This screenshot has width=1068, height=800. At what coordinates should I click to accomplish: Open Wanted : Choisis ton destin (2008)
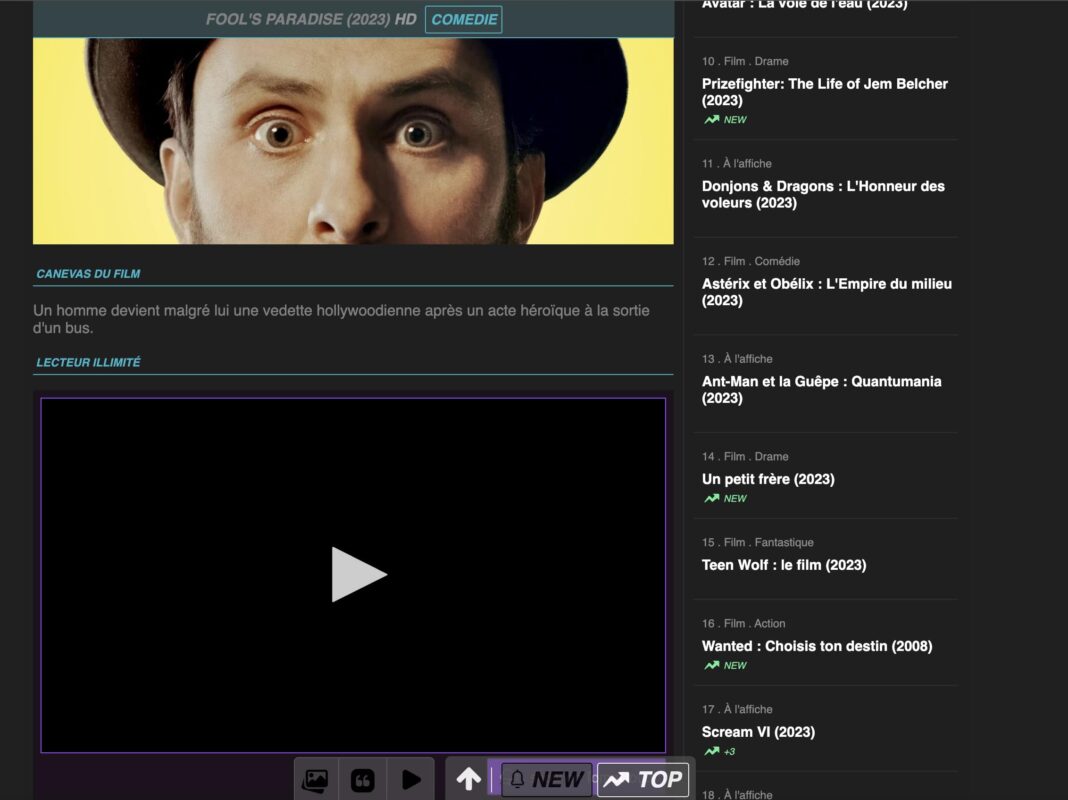[817, 645]
